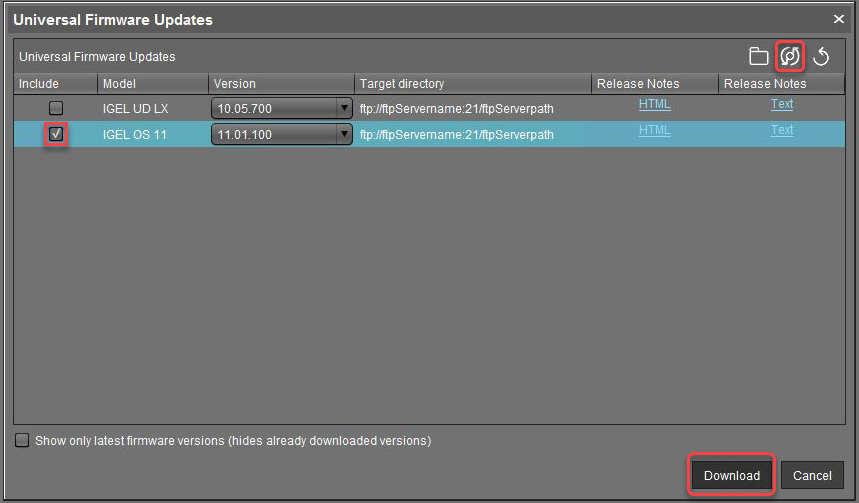This screenshot has height=503, width=859.
Task: Toggle Show only latest firmware versions checkbox
Action: click(22, 440)
